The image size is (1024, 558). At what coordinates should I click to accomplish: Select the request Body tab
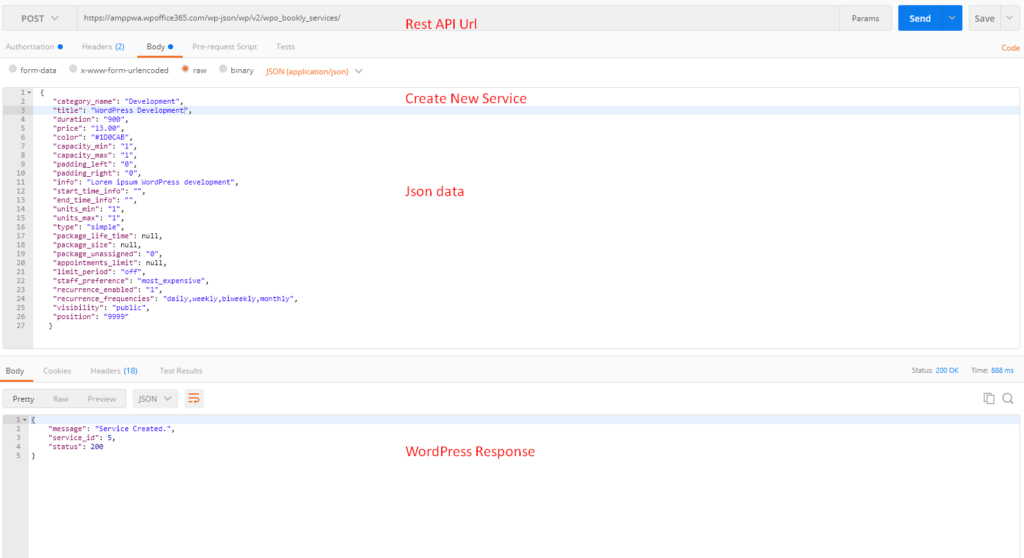pos(159,46)
